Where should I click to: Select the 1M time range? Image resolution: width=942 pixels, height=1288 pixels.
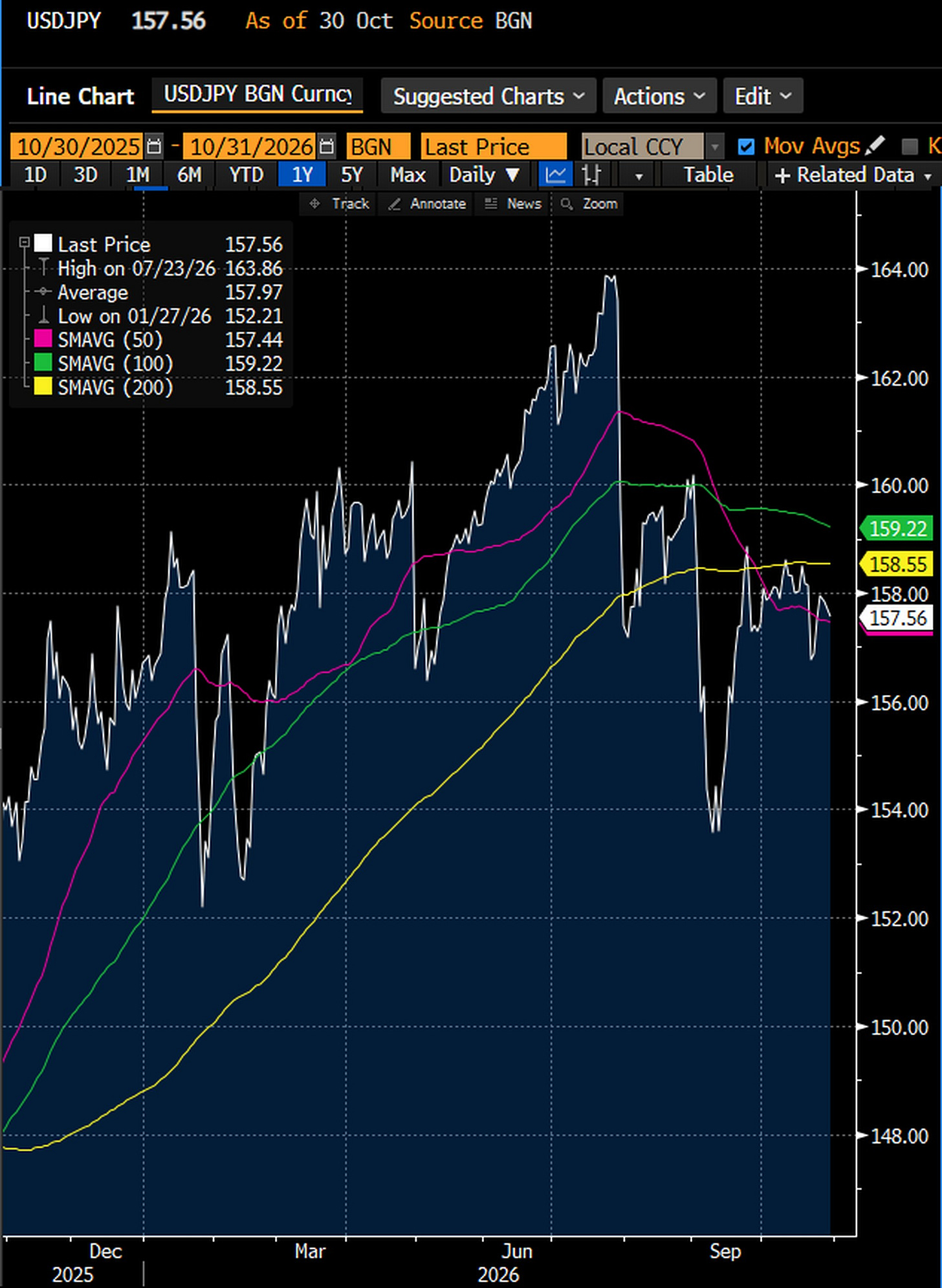pos(138,175)
